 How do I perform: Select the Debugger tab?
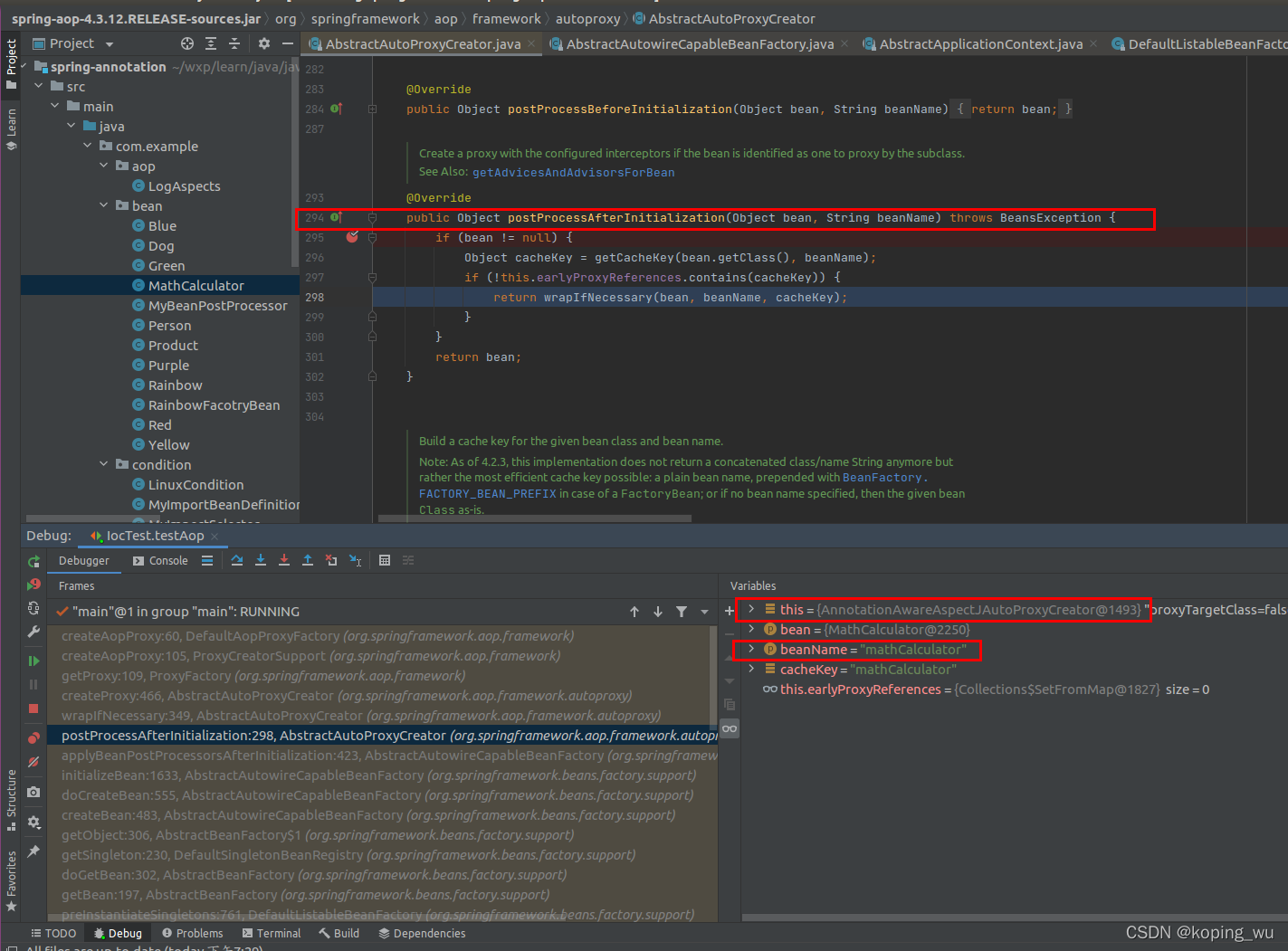coord(83,561)
